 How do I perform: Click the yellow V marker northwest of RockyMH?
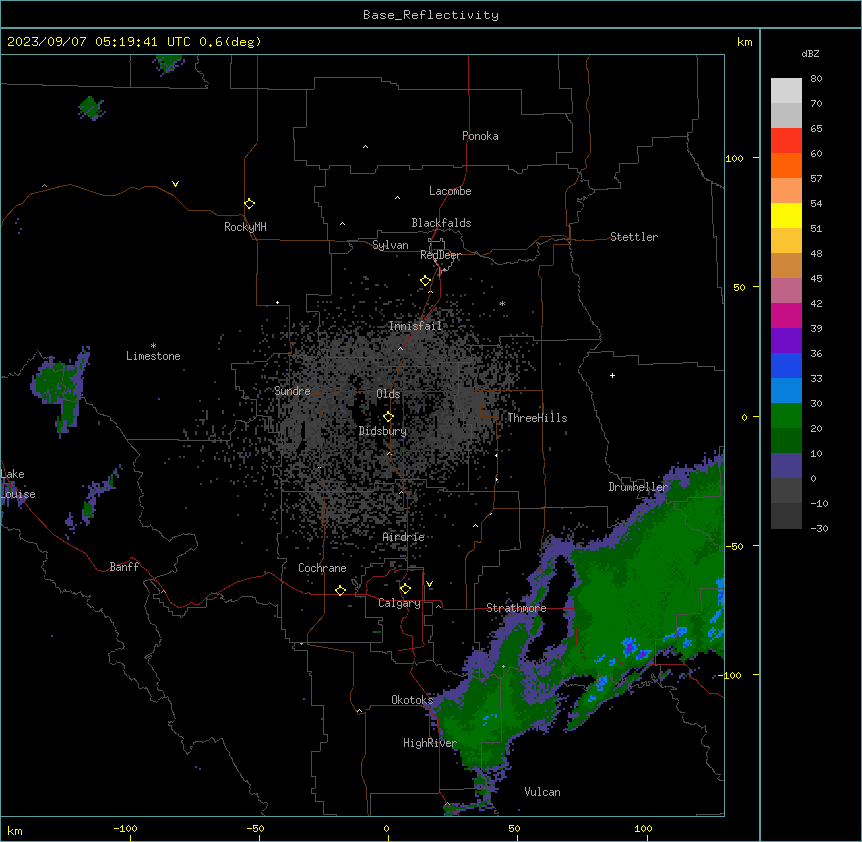click(175, 184)
